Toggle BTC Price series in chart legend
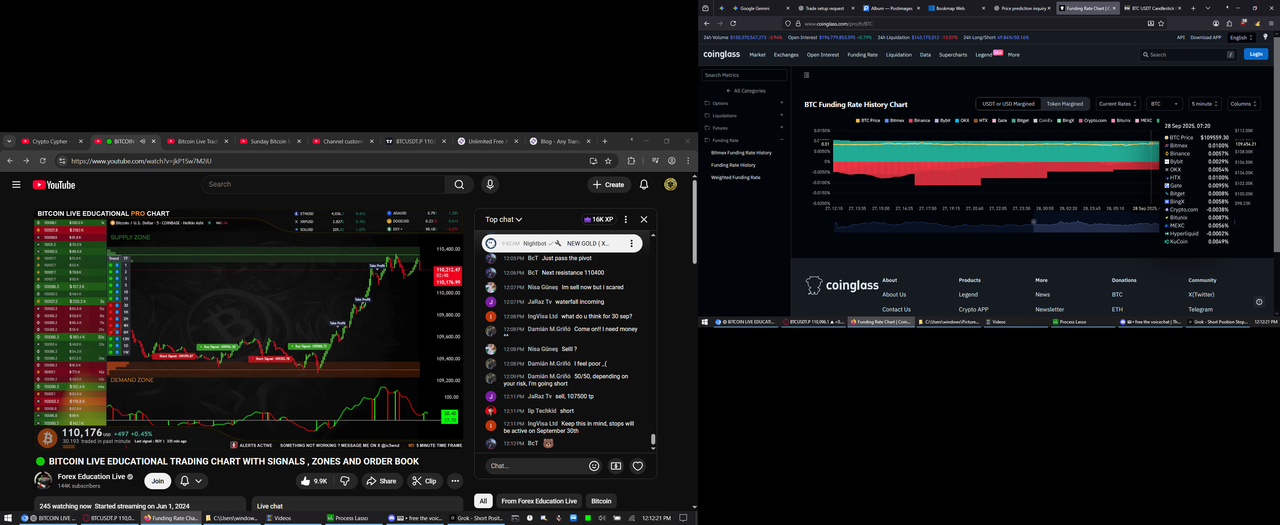1280x525 pixels. (x=869, y=120)
